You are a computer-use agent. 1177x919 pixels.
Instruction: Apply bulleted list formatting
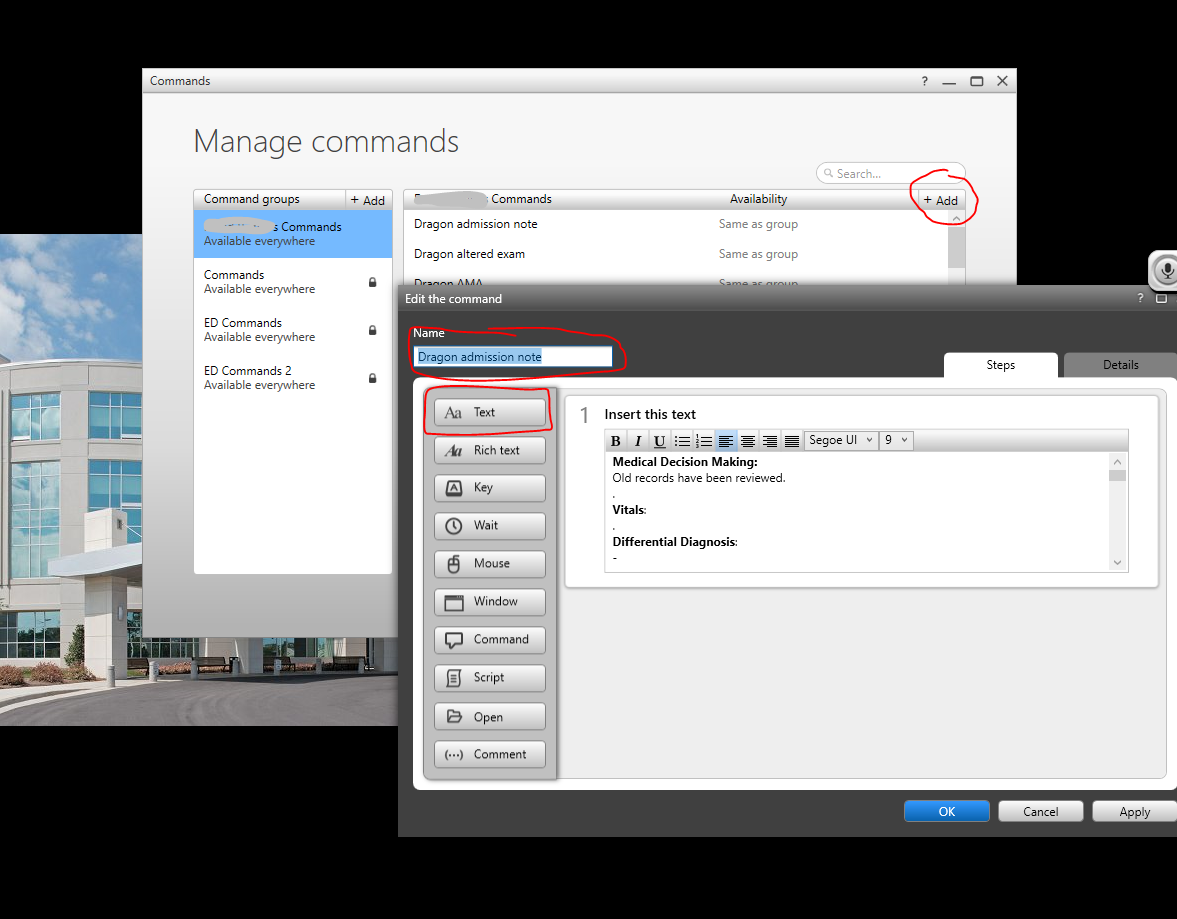click(x=682, y=441)
